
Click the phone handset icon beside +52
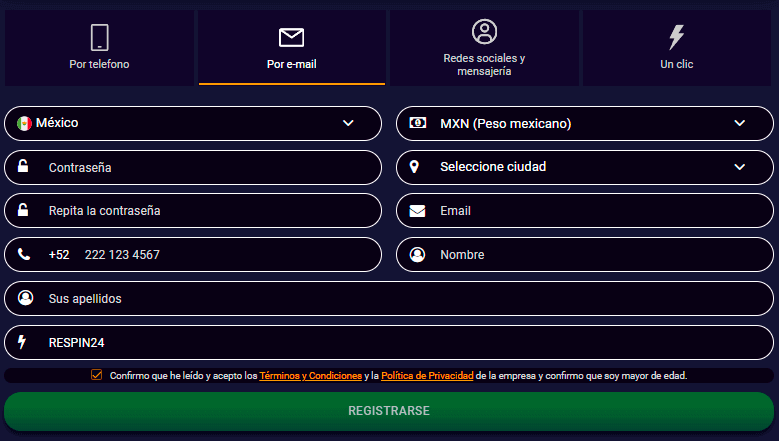pyautogui.click(x=24, y=255)
